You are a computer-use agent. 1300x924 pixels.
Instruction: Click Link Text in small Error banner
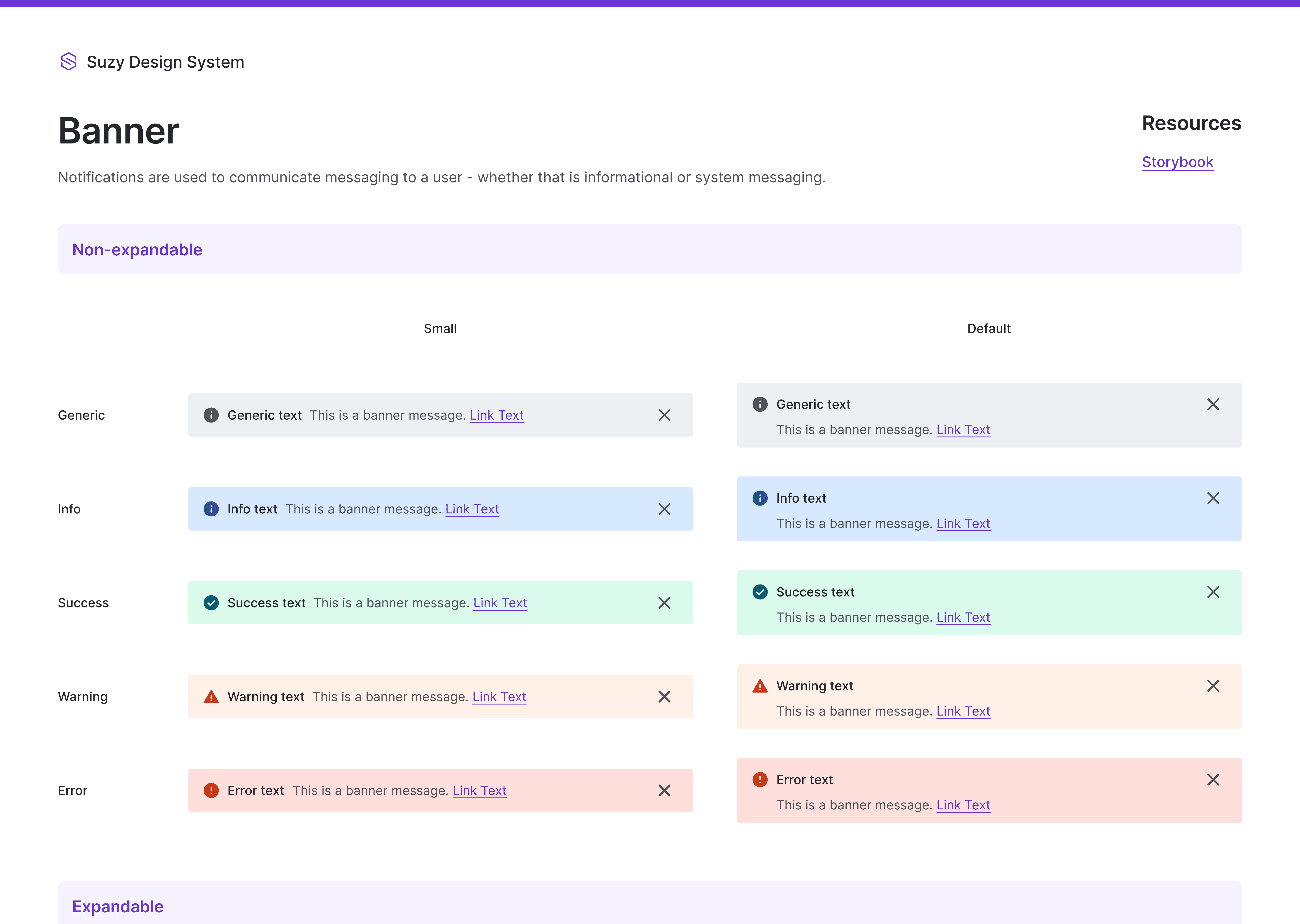(479, 791)
